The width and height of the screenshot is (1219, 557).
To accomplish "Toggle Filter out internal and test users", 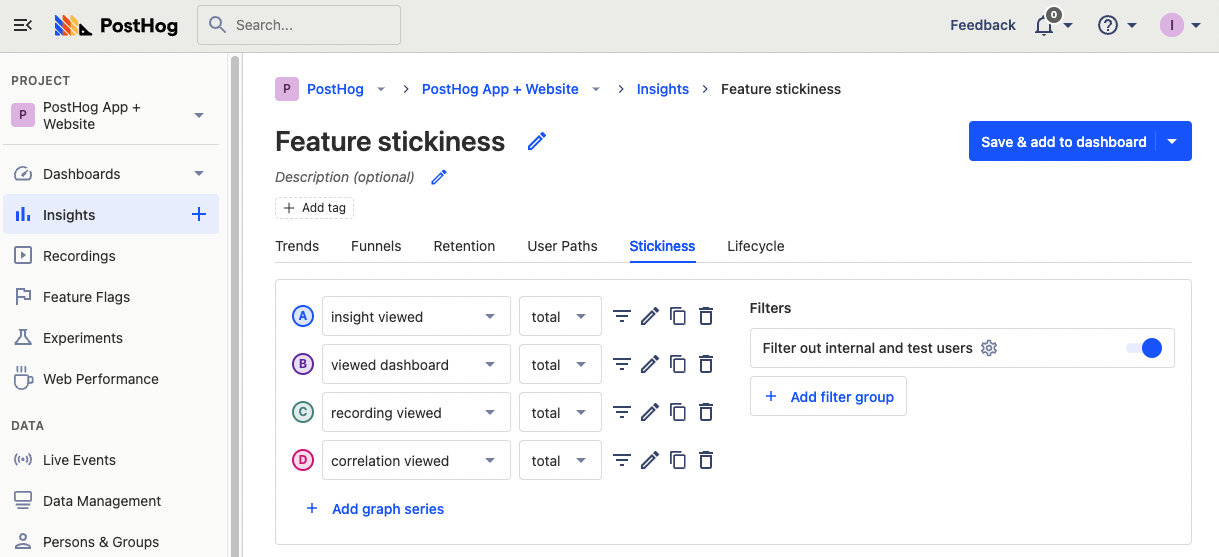I will click(x=1143, y=348).
